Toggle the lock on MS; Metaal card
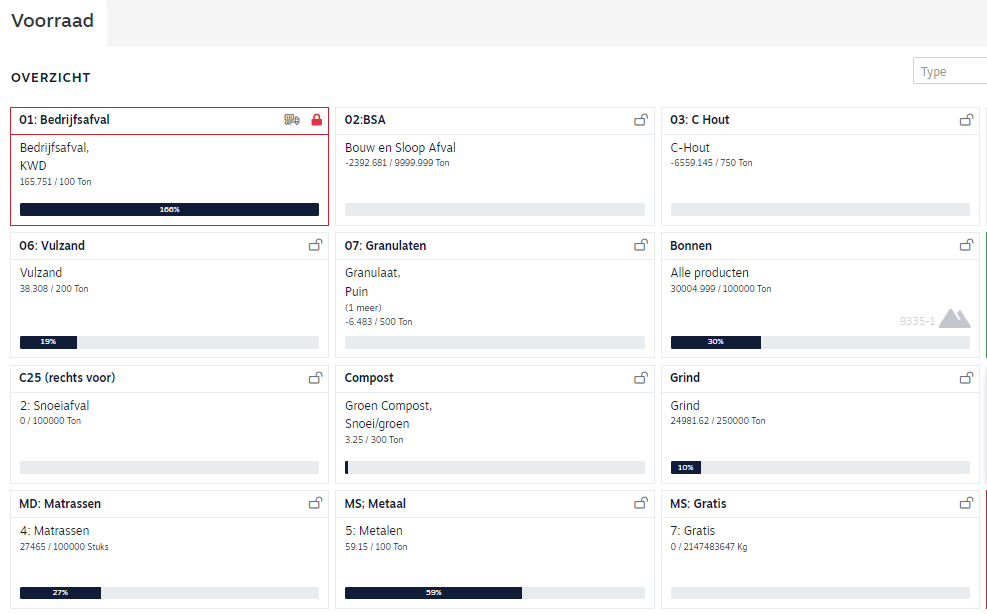 tap(641, 503)
